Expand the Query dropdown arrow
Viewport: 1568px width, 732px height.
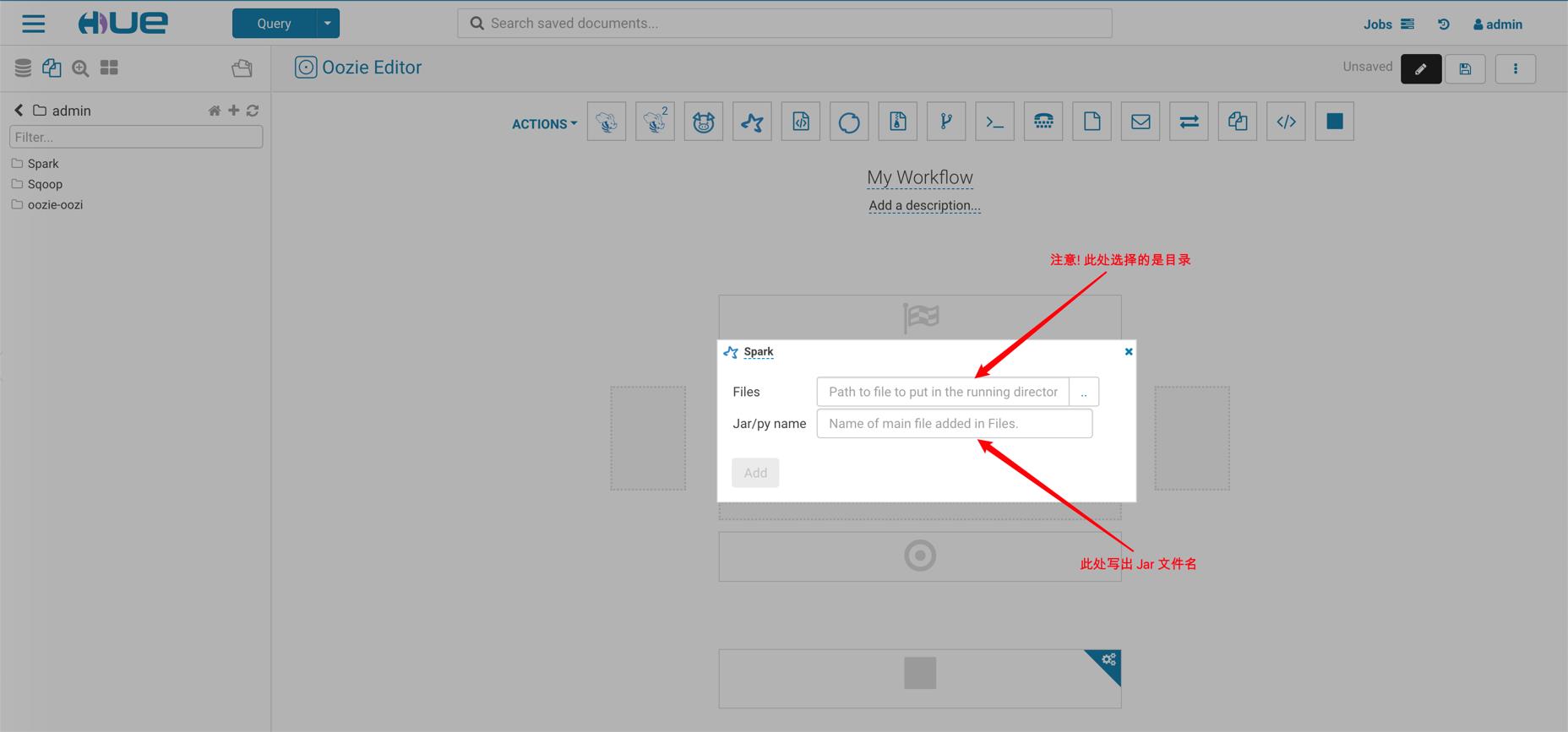pos(328,24)
